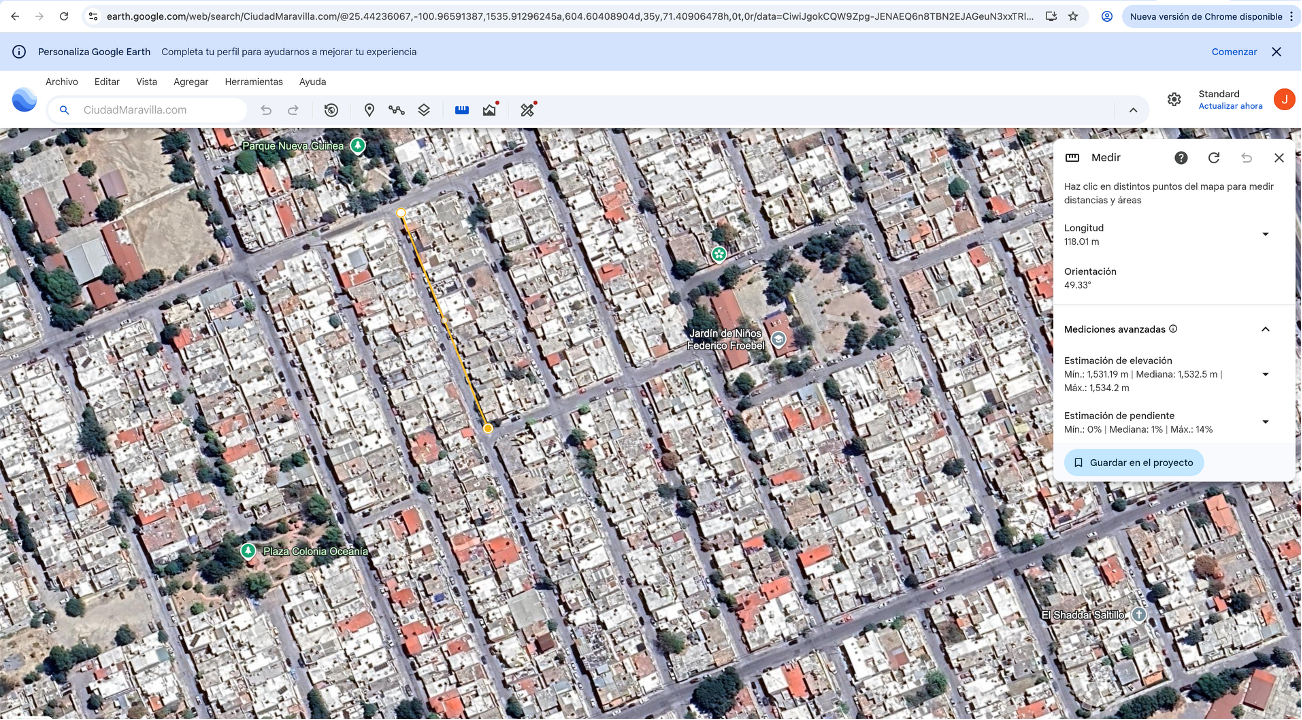This screenshot has height=720, width=1302.
Task: Open the Herramientas menu
Action: tap(254, 82)
